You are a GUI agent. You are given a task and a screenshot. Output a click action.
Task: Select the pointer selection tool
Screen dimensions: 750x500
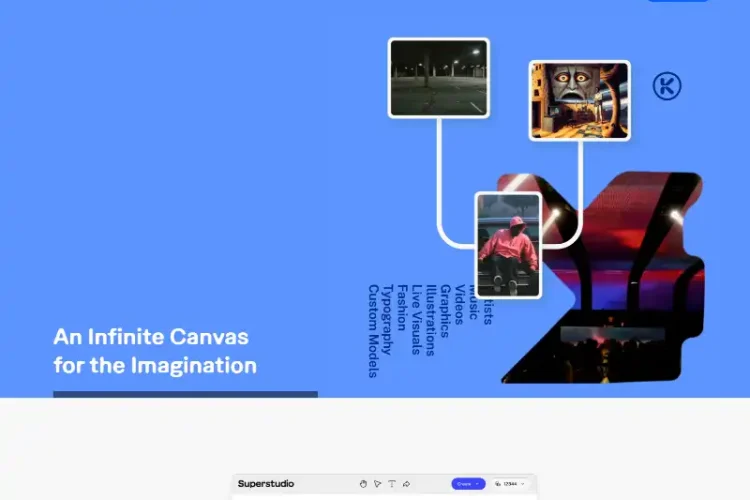tap(377, 484)
